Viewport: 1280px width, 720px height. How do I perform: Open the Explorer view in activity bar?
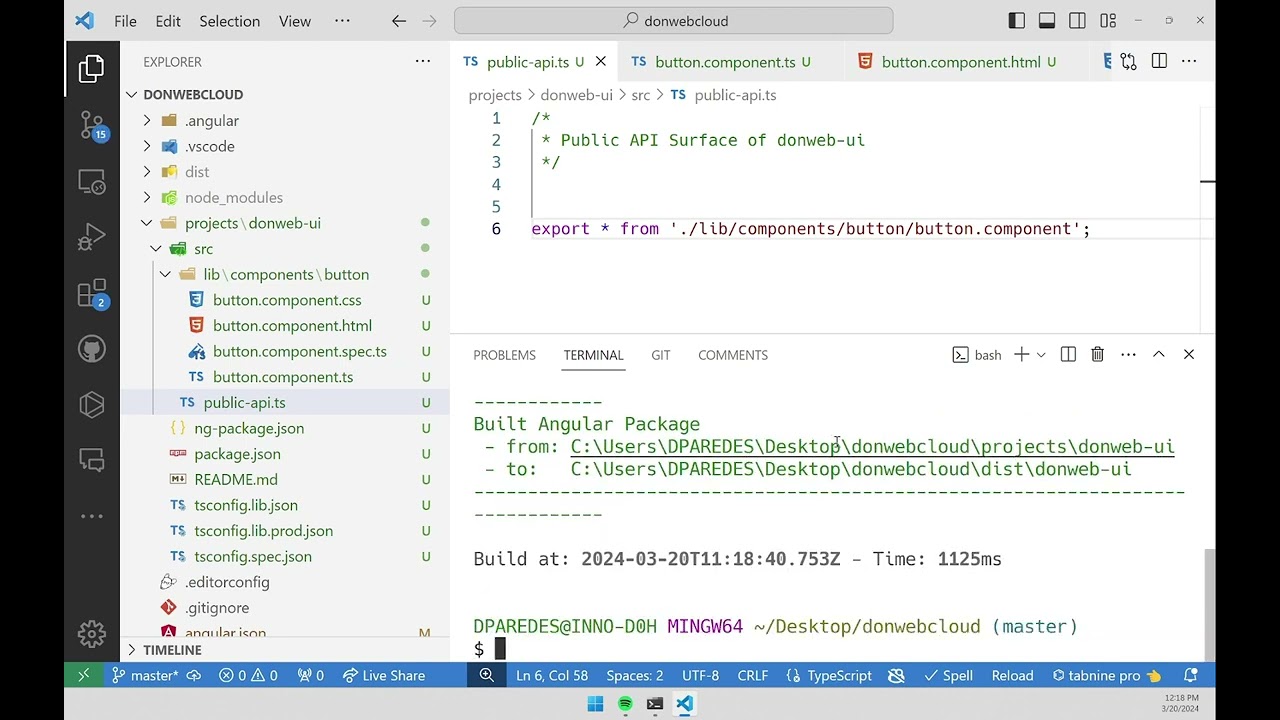pyautogui.click(x=91, y=68)
